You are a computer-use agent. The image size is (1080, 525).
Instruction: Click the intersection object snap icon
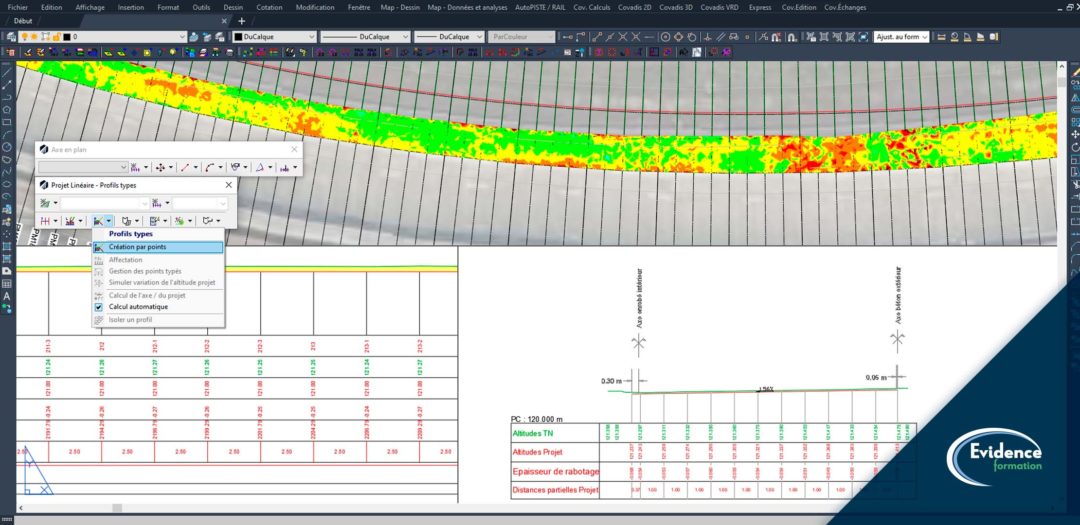(x=623, y=37)
